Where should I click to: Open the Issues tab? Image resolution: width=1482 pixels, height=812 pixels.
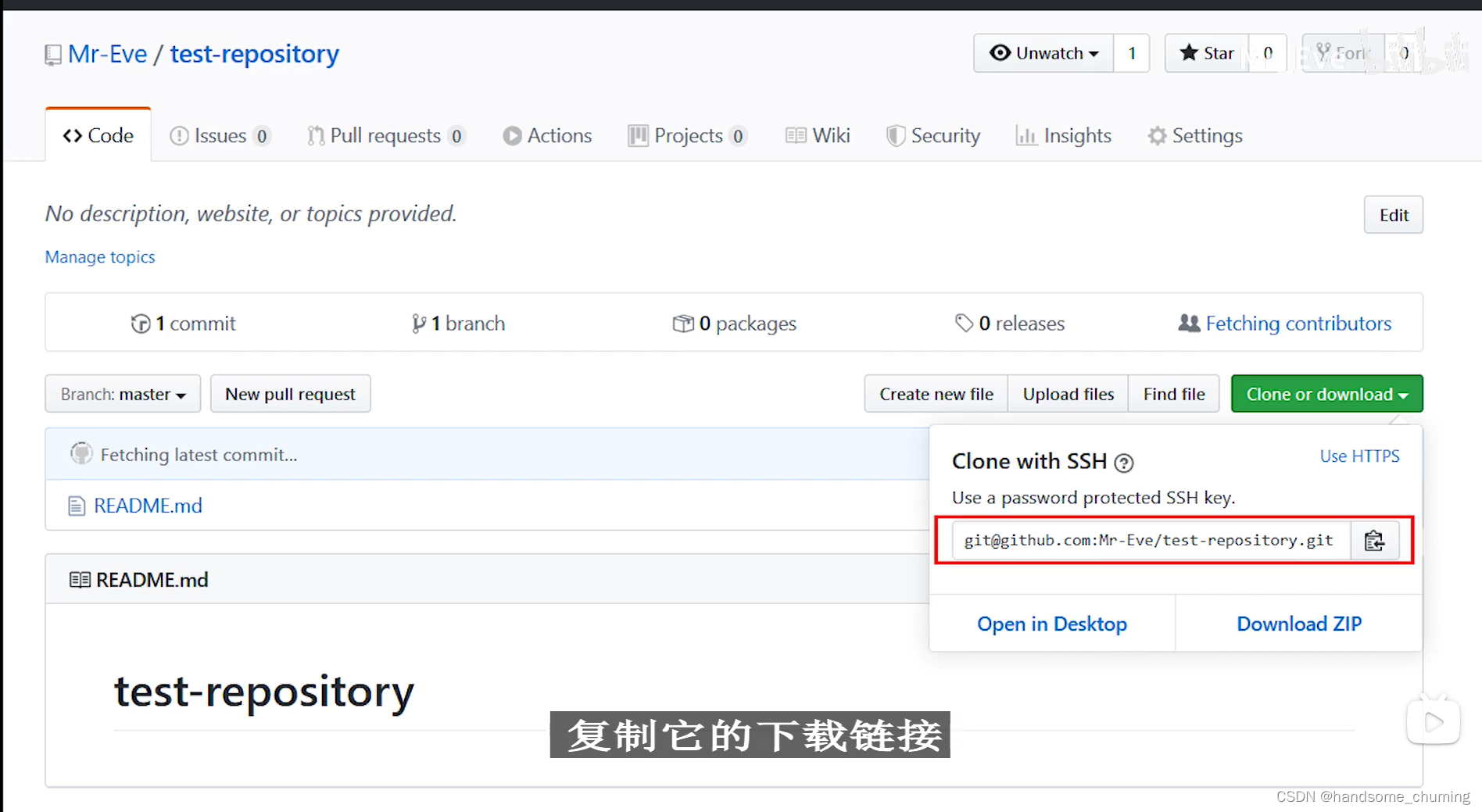tap(220, 136)
